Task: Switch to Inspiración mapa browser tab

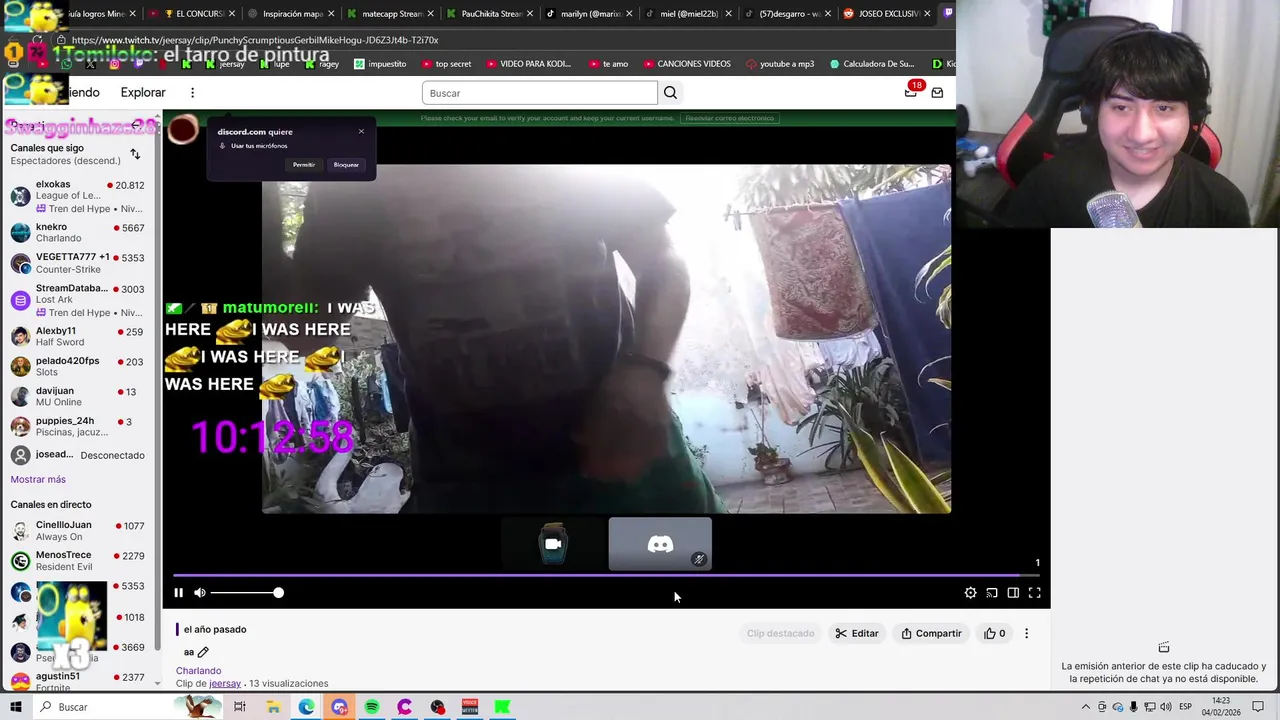Action: tap(290, 14)
